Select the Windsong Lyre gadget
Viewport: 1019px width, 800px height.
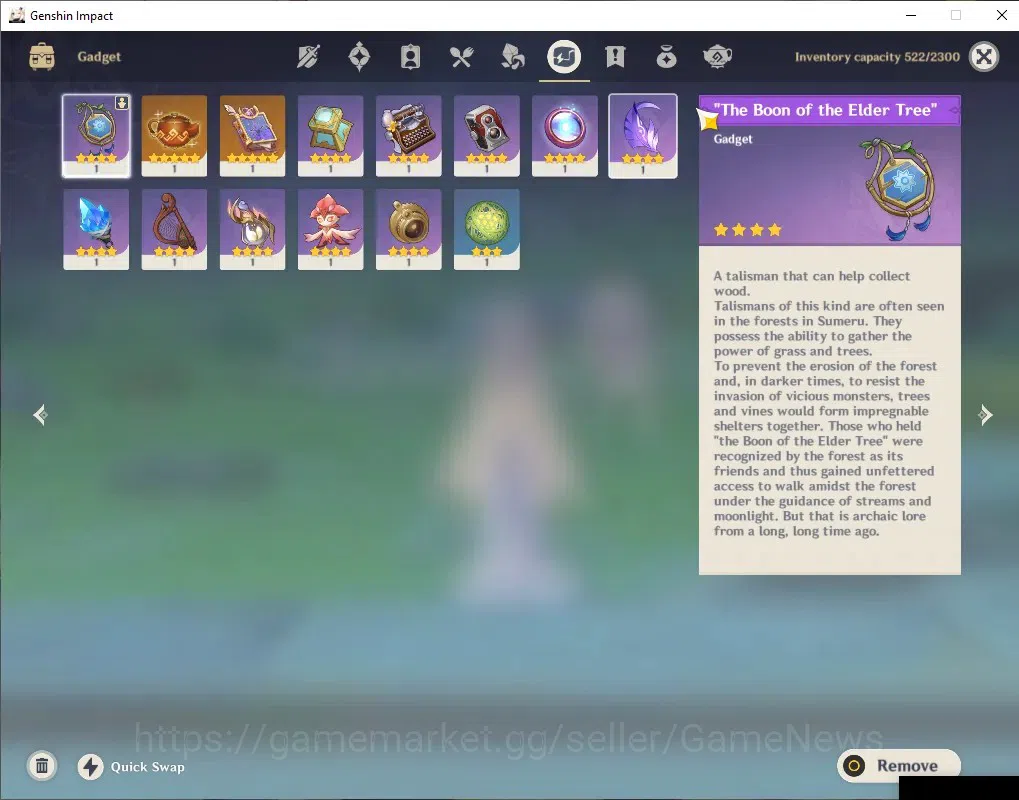tap(174, 229)
